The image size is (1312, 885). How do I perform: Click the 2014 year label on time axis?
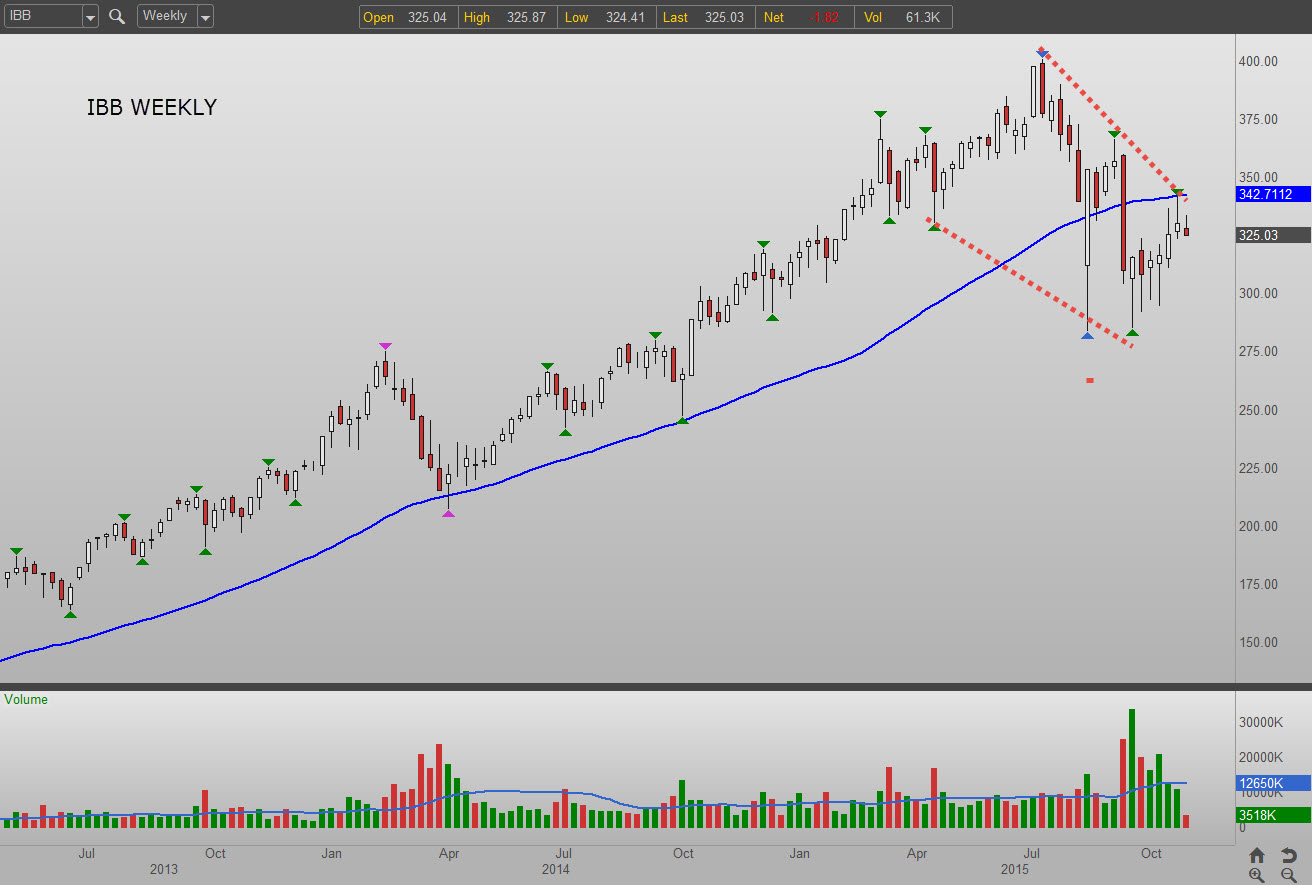click(x=557, y=870)
